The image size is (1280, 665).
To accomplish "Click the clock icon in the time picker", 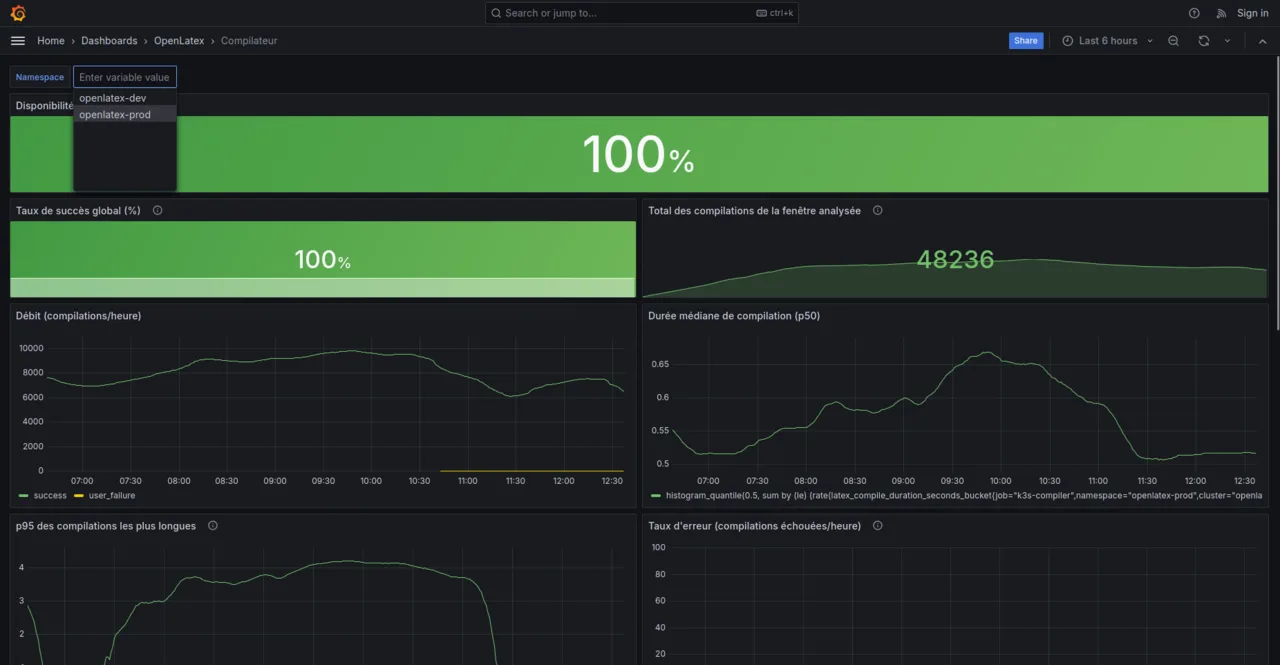I will tap(1068, 41).
